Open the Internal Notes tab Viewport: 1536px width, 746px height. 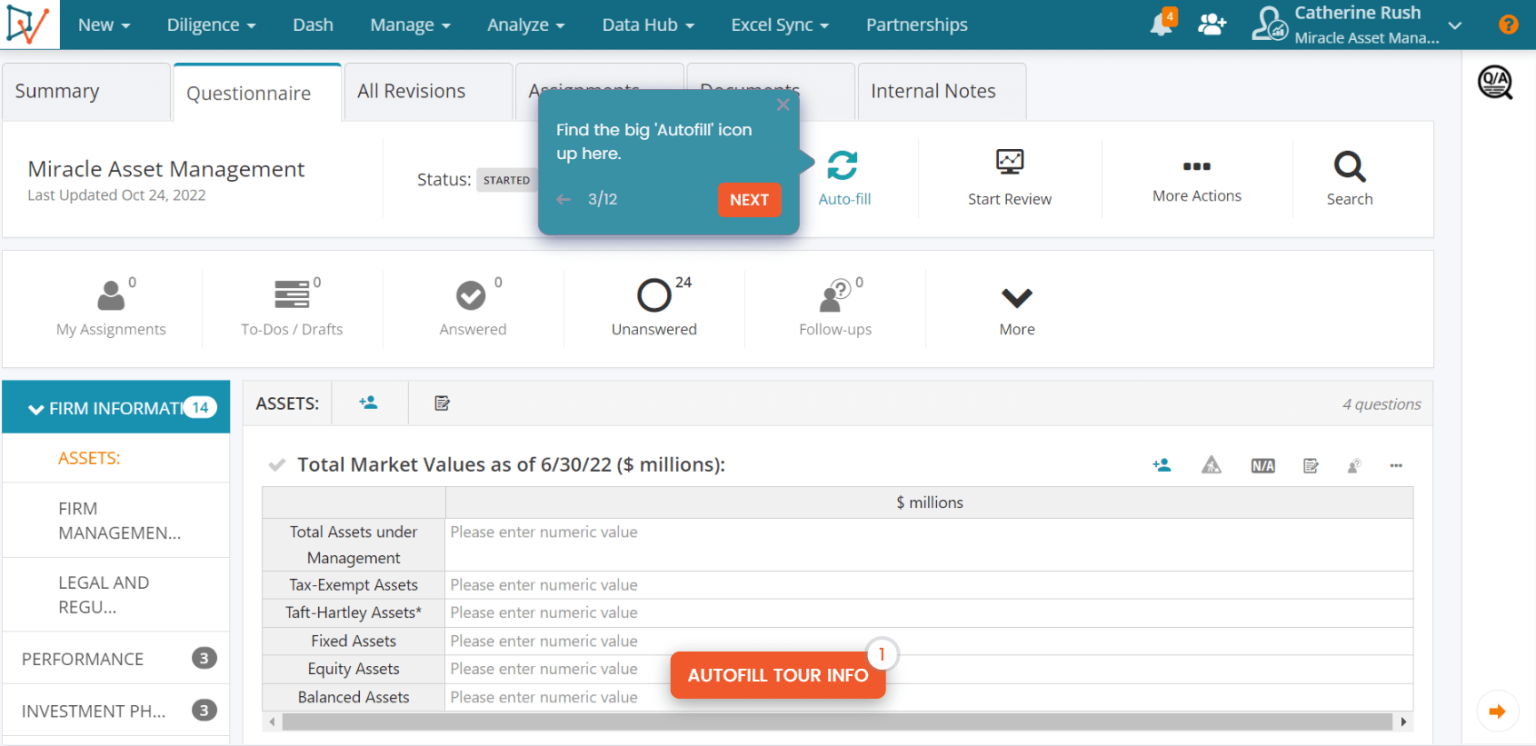coord(932,91)
